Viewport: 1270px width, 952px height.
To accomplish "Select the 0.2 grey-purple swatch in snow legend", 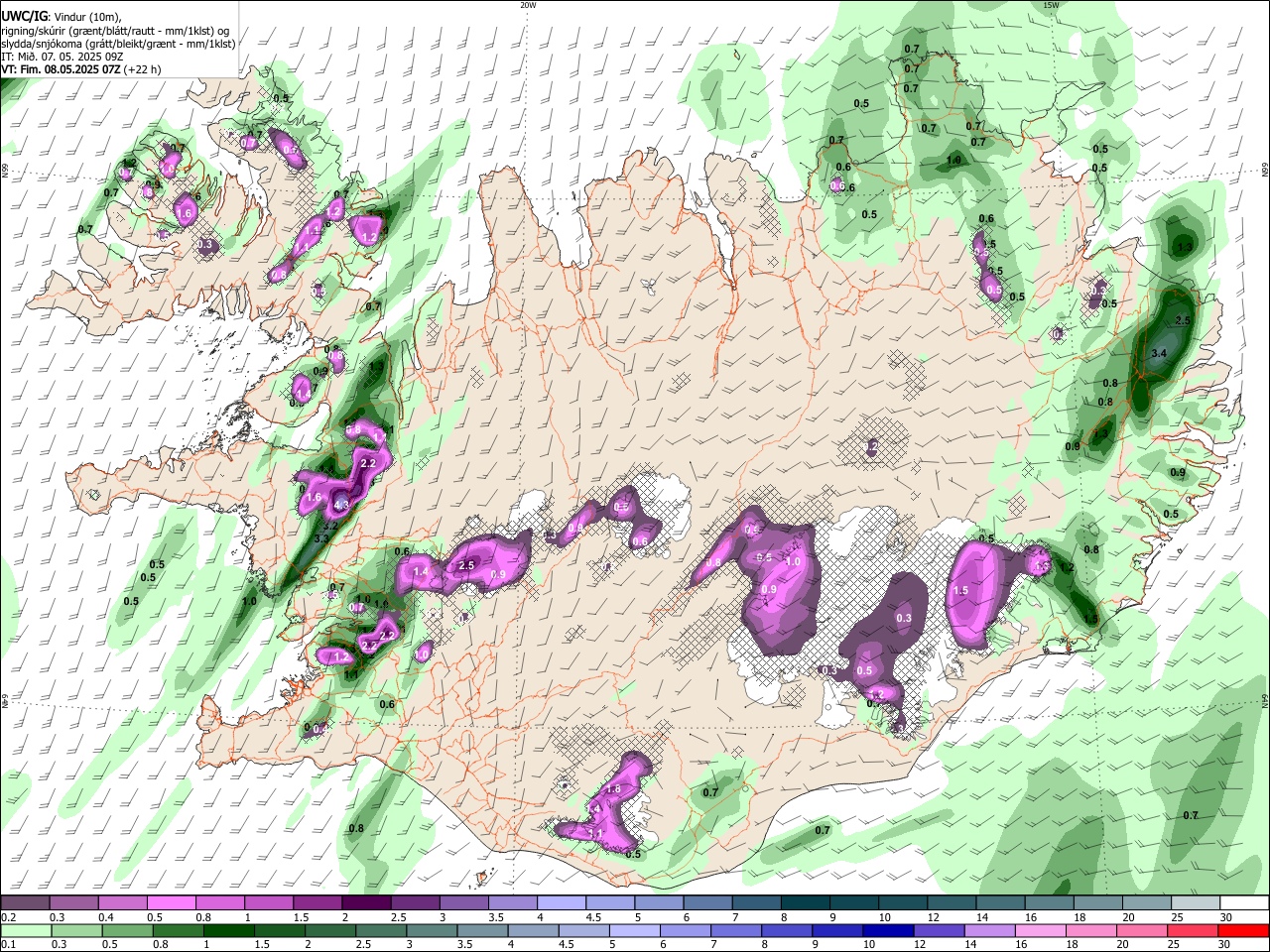I will pyautogui.click(x=25, y=903).
